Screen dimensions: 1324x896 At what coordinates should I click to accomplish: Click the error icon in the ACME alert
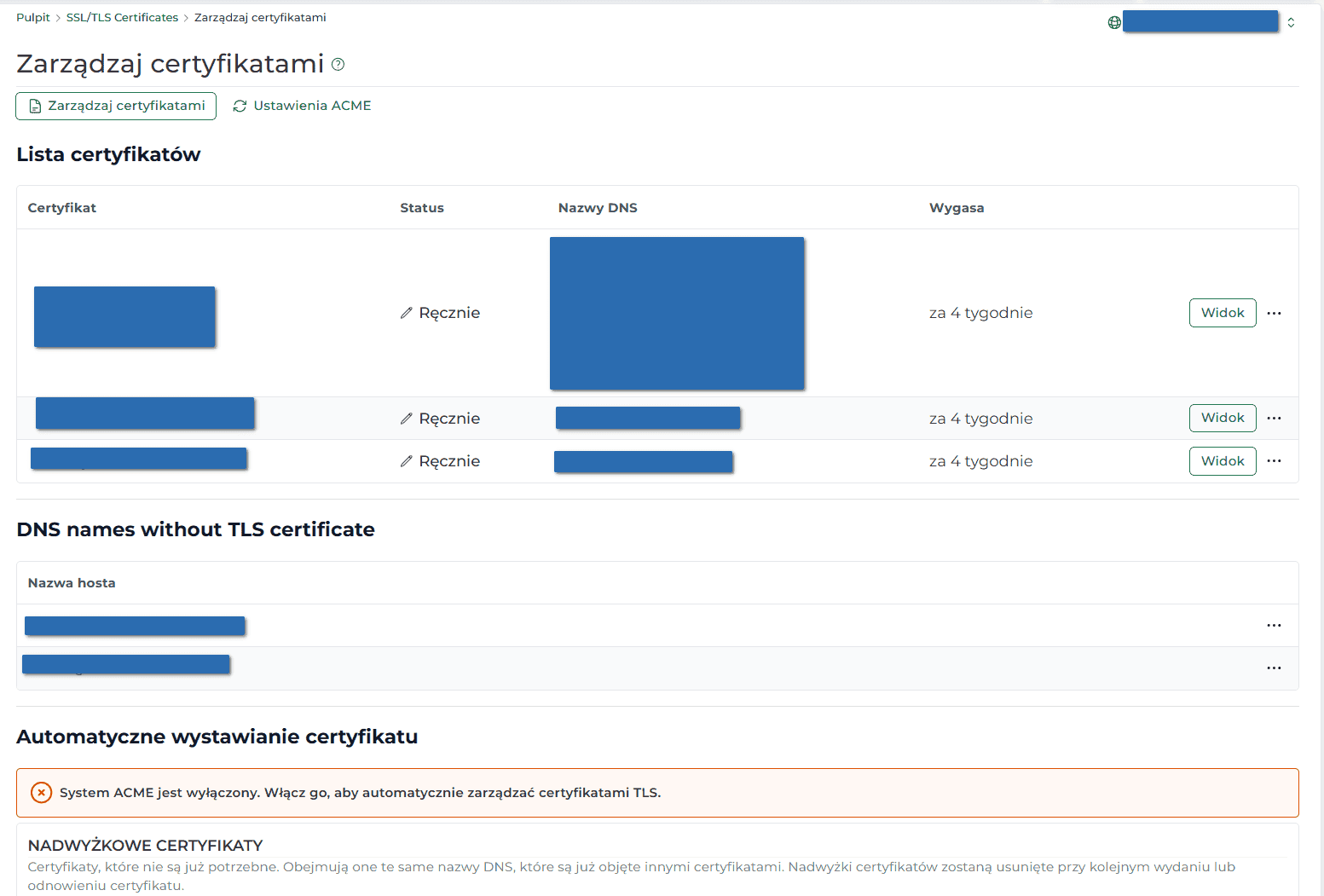point(41,793)
